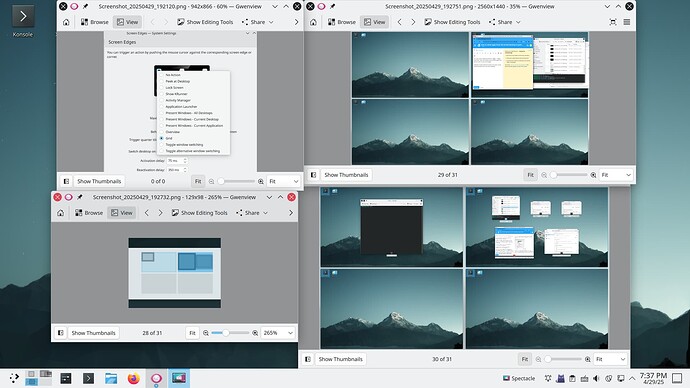Click Browse in Screenshot_20250429_192751 window

pyautogui.click(x=341, y=22)
